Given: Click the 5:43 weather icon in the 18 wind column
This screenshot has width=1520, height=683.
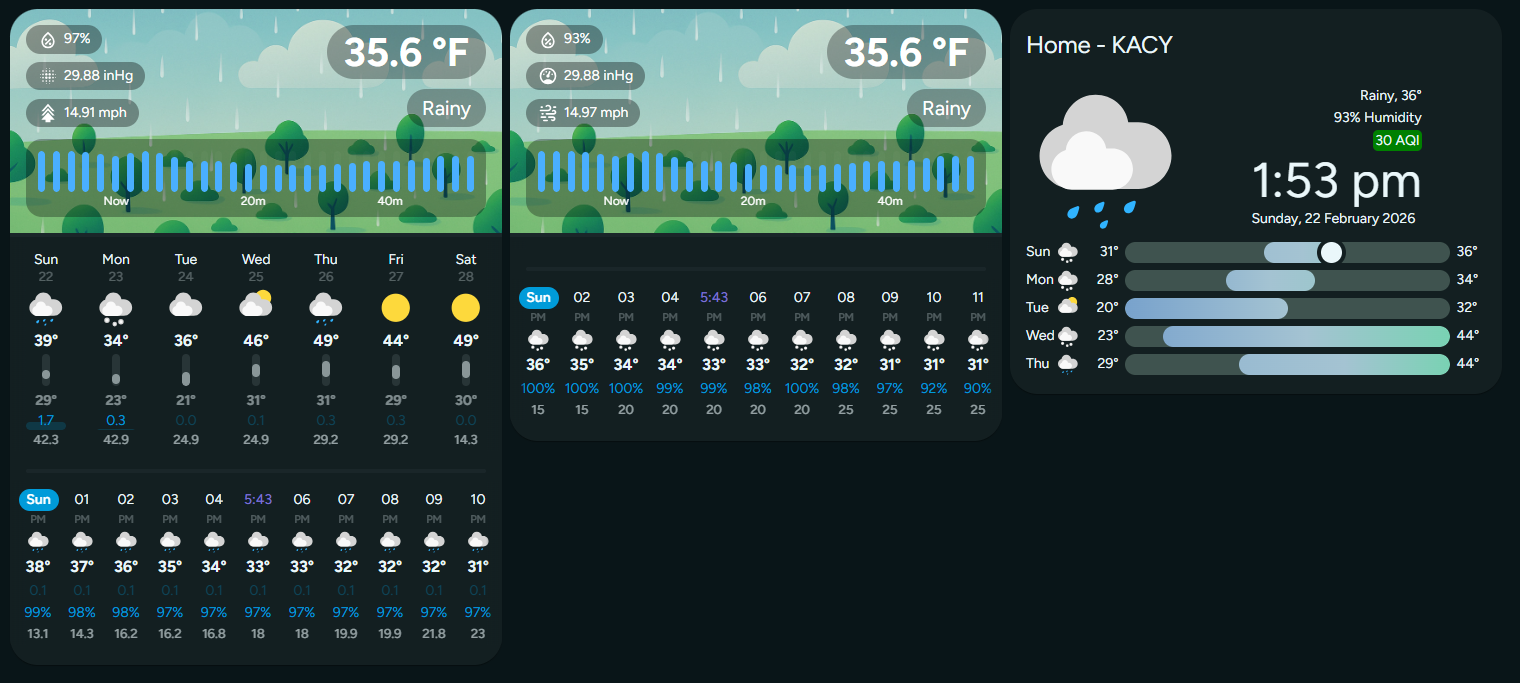Looking at the screenshot, I should coord(258,541).
